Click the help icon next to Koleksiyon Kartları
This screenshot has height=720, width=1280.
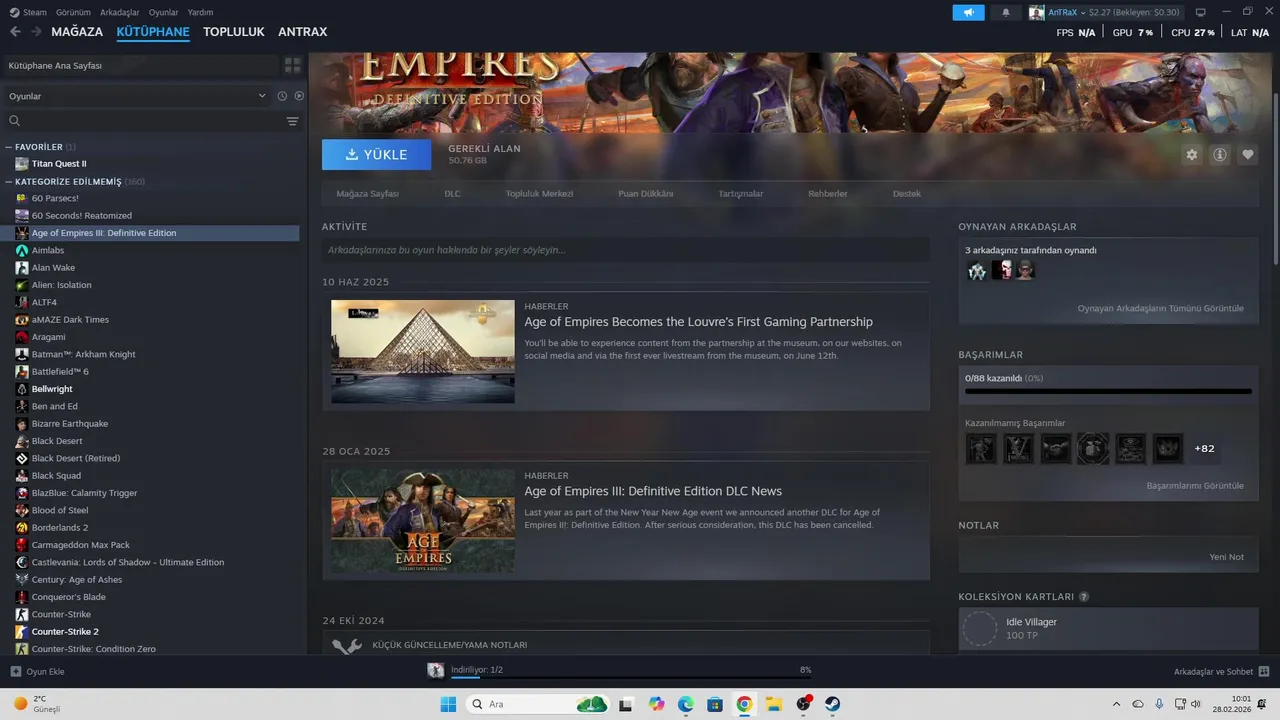point(1084,597)
